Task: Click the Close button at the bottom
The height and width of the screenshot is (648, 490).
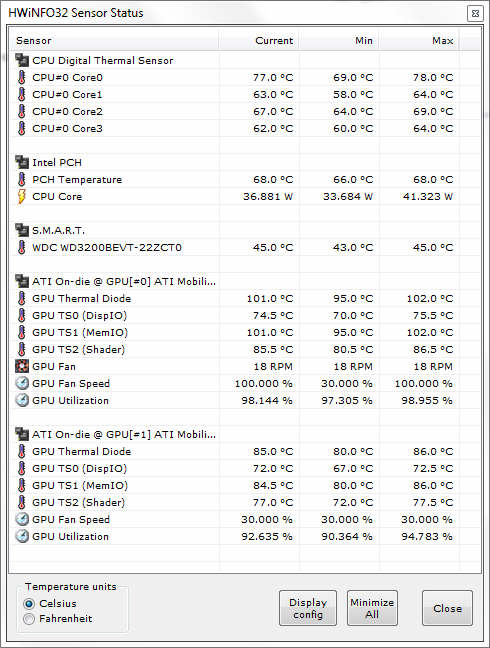Action: 447,608
